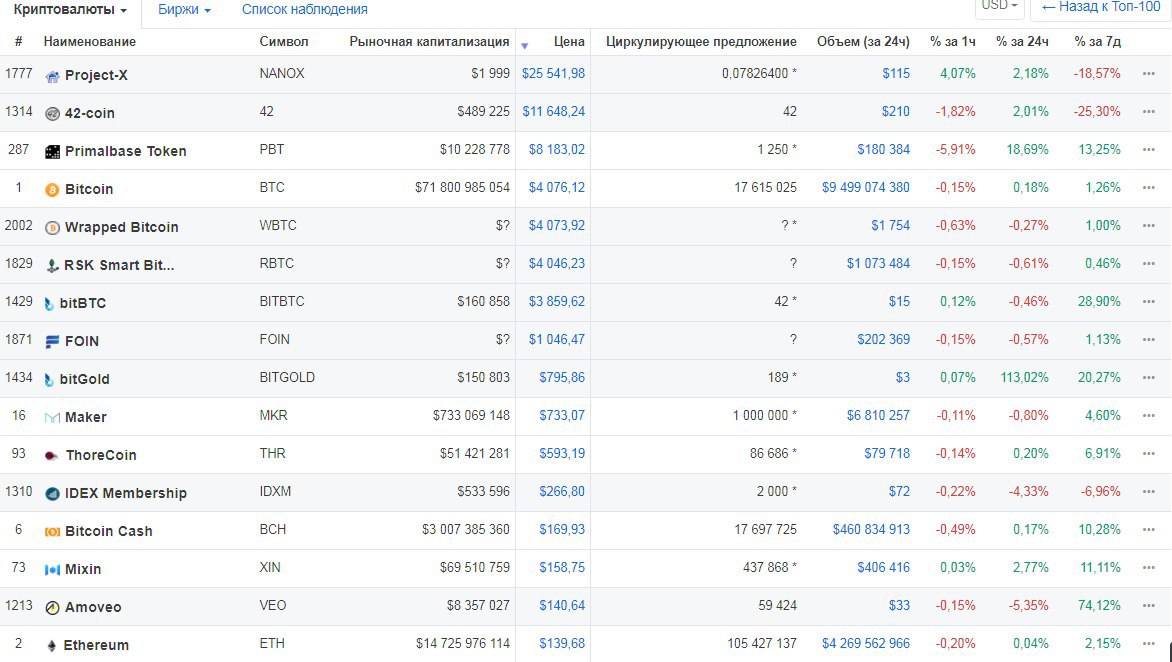Click bitGold 24h change 113,02%
Image resolution: width=1172 pixels, height=662 pixels.
1024,377
